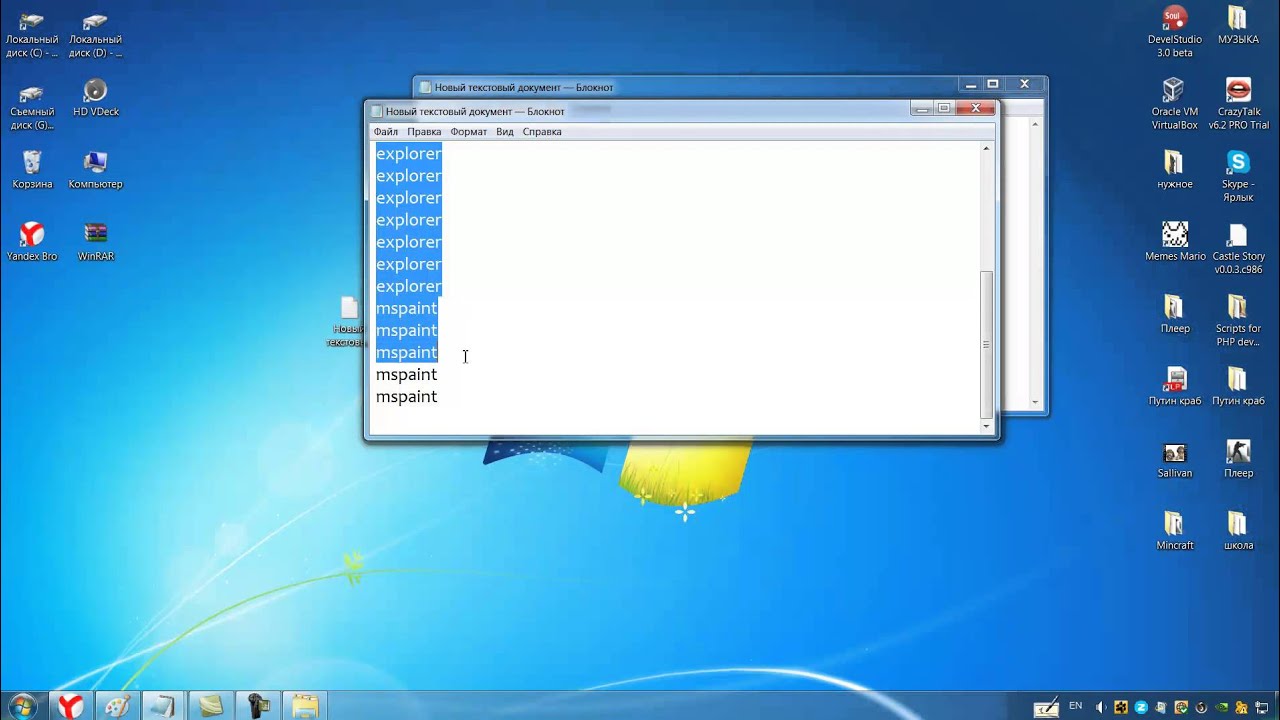Viewport: 1280px width, 720px height.
Task: Select the Съемный диск (G) desktop icon
Action: [x=32, y=106]
